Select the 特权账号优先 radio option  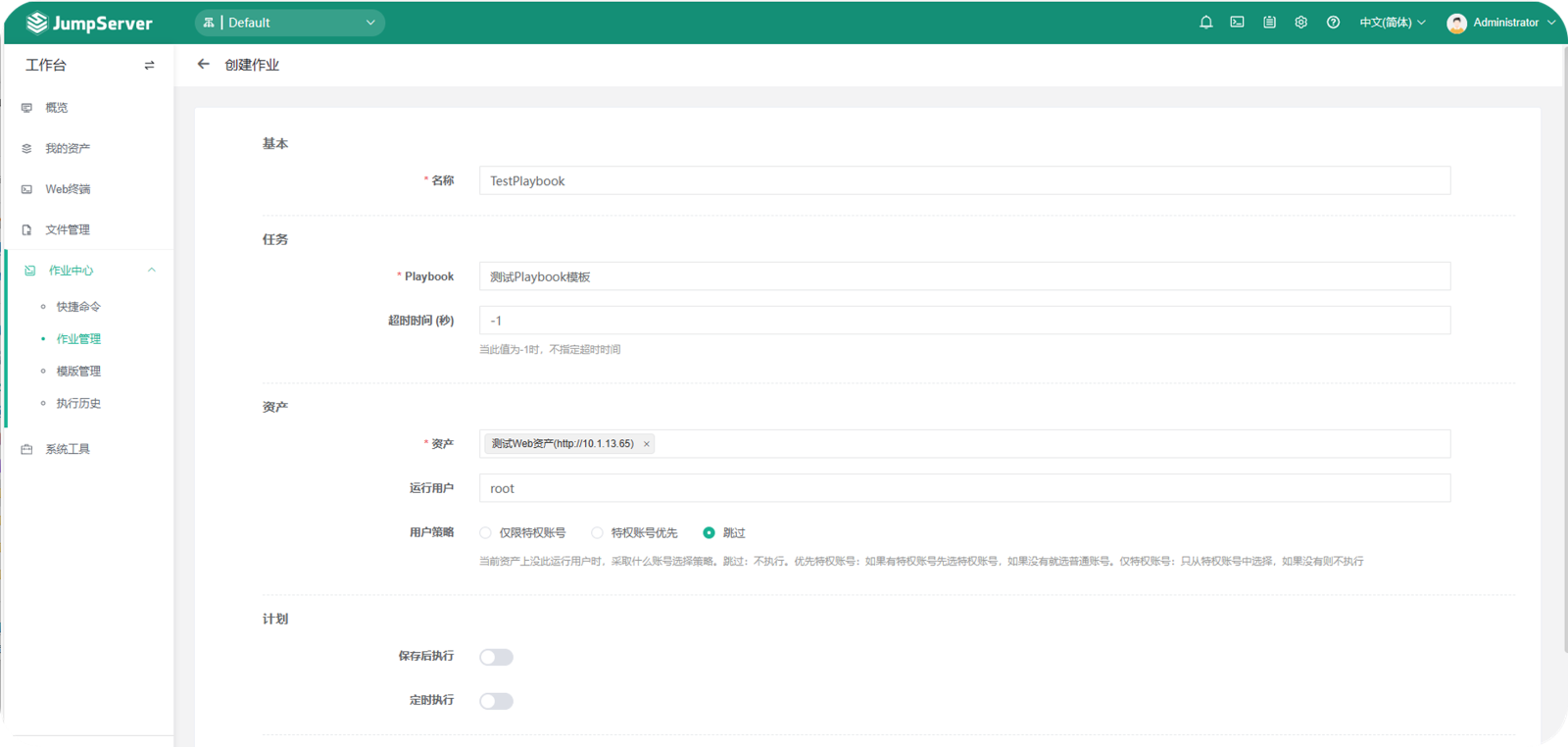pos(597,533)
